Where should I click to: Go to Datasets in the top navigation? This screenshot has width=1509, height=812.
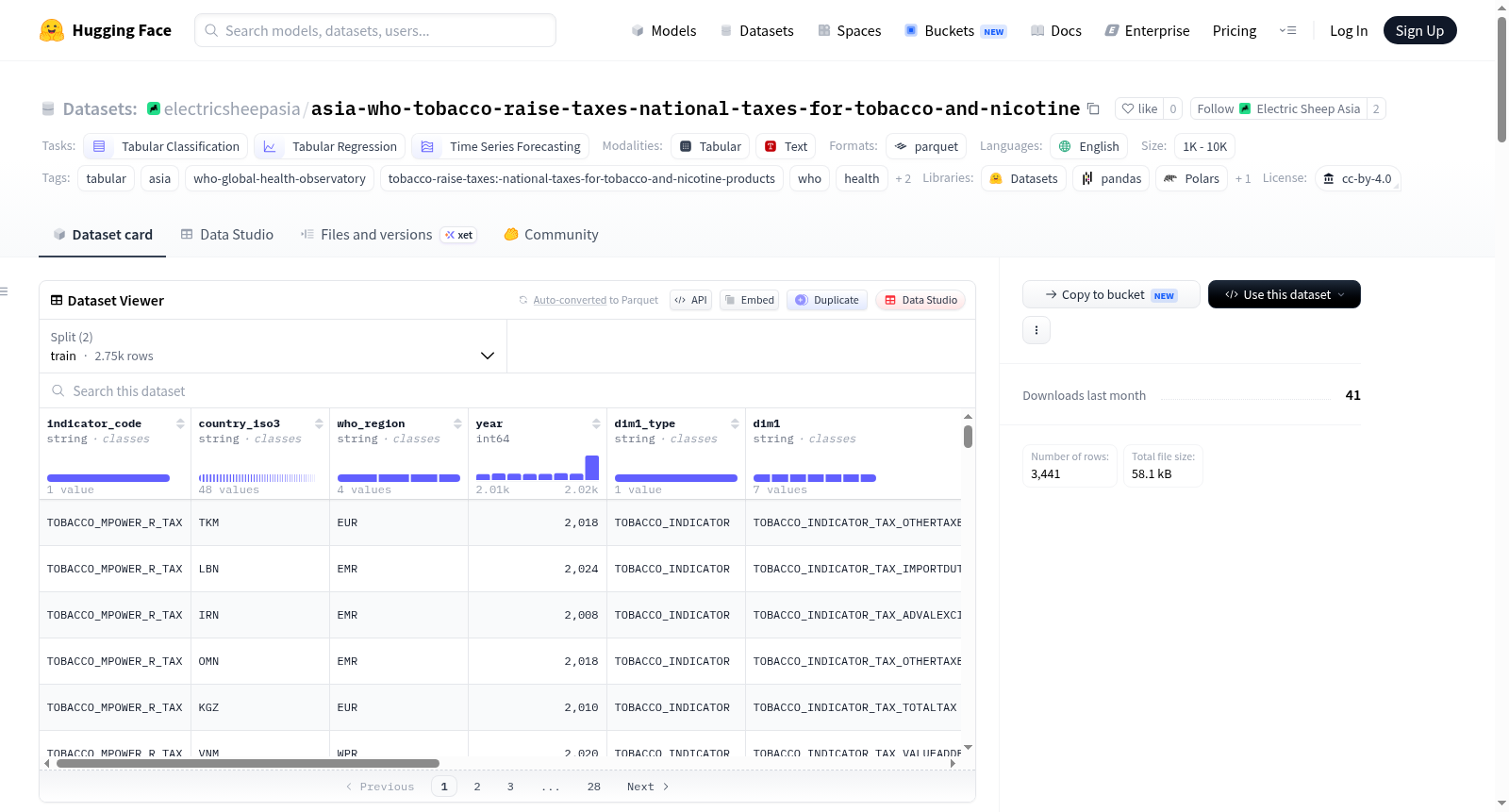tap(757, 30)
